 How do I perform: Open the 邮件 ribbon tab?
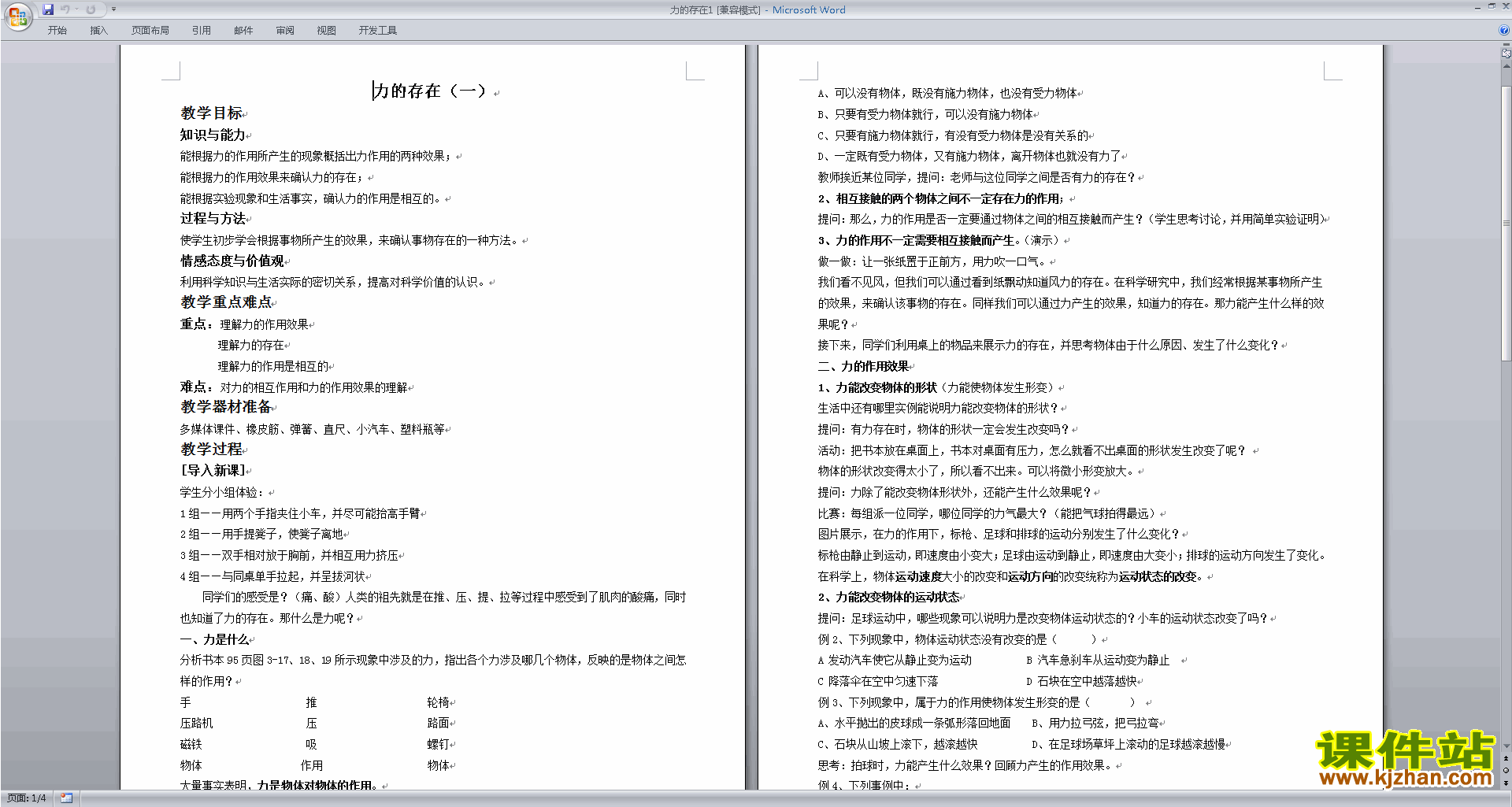click(x=243, y=30)
